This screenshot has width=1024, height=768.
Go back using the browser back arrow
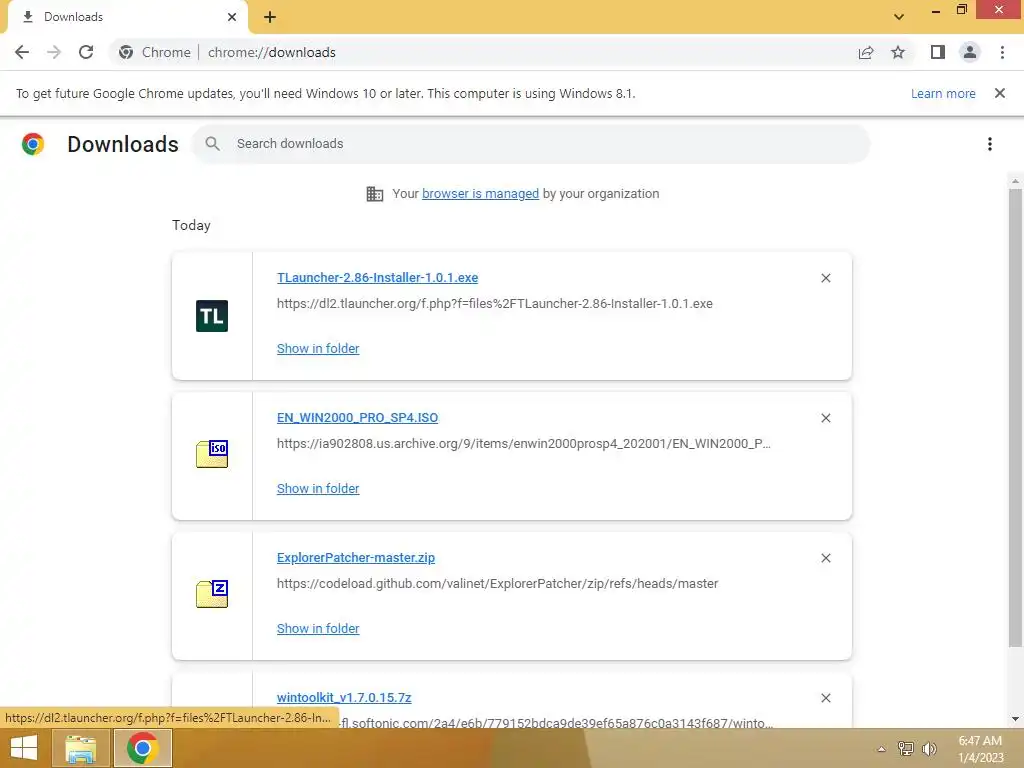tap(22, 52)
